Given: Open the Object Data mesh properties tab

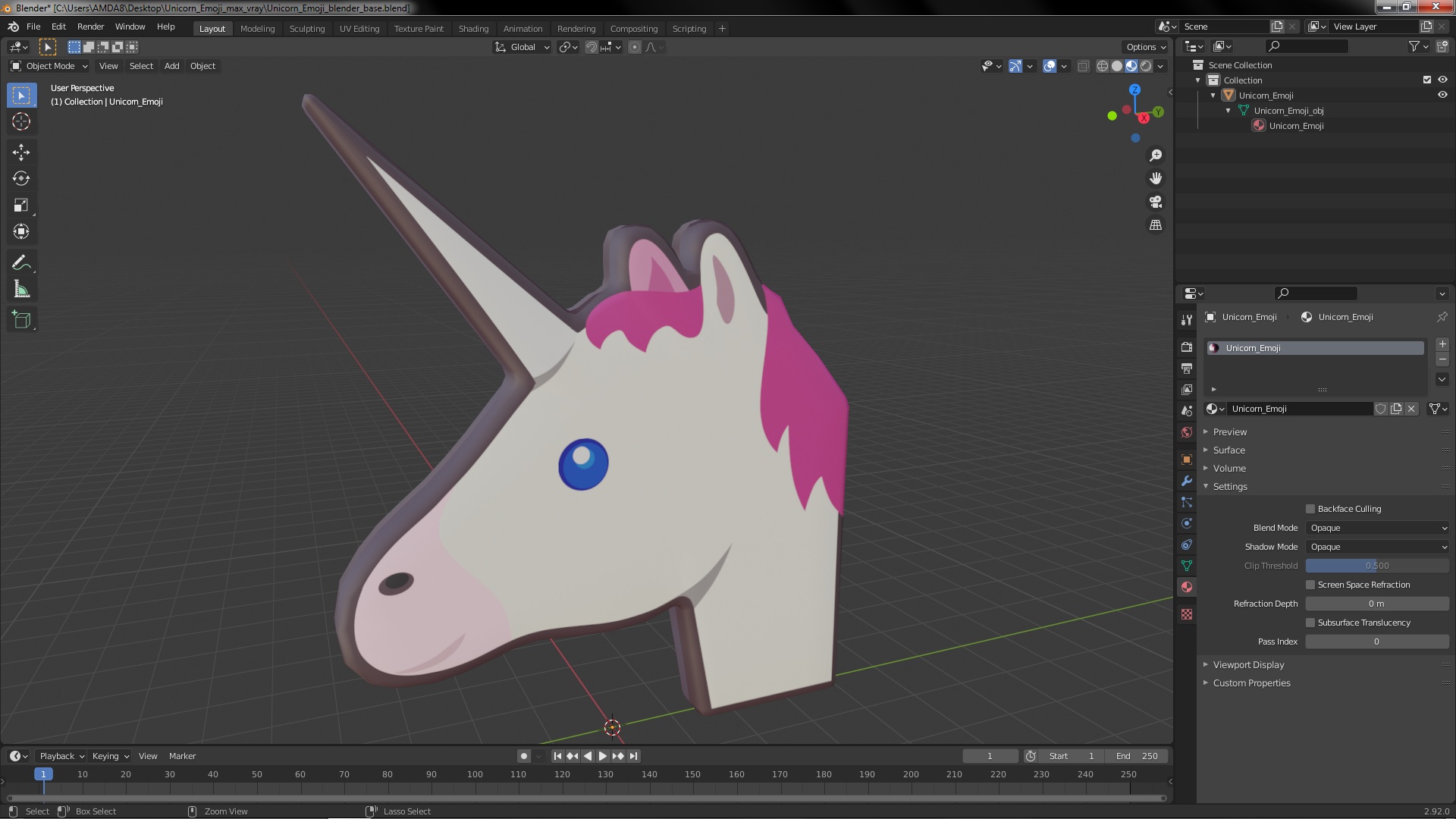Looking at the screenshot, I should click(1187, 566).
